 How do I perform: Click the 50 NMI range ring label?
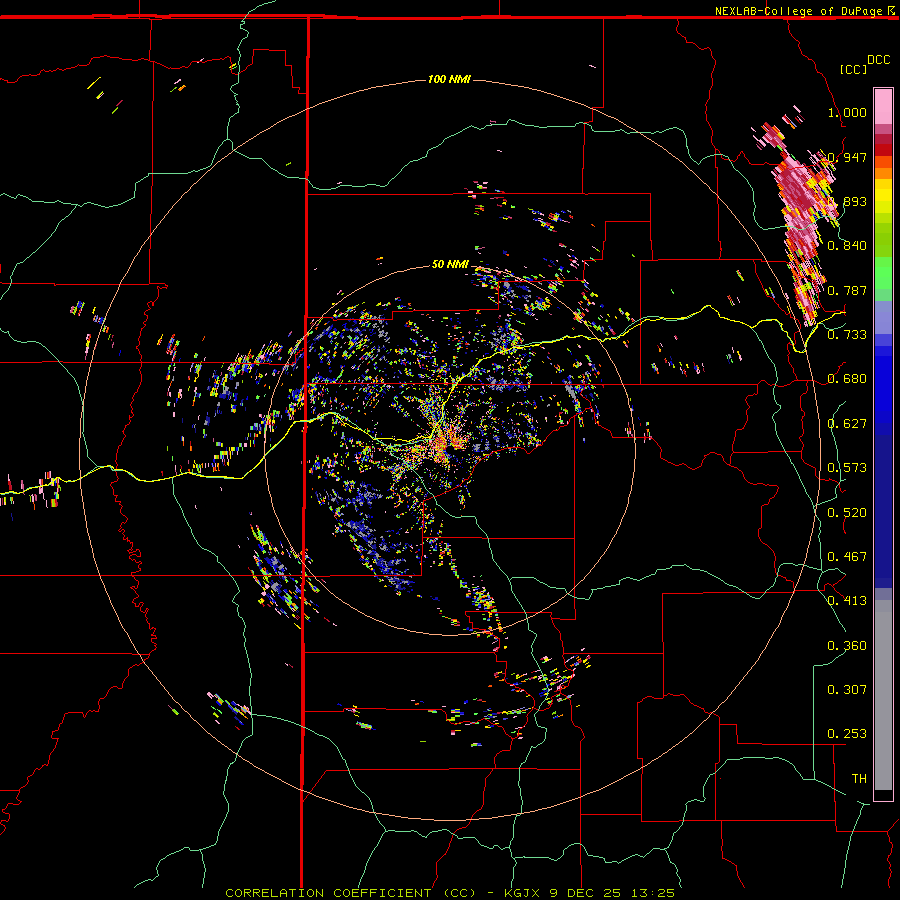450,264
